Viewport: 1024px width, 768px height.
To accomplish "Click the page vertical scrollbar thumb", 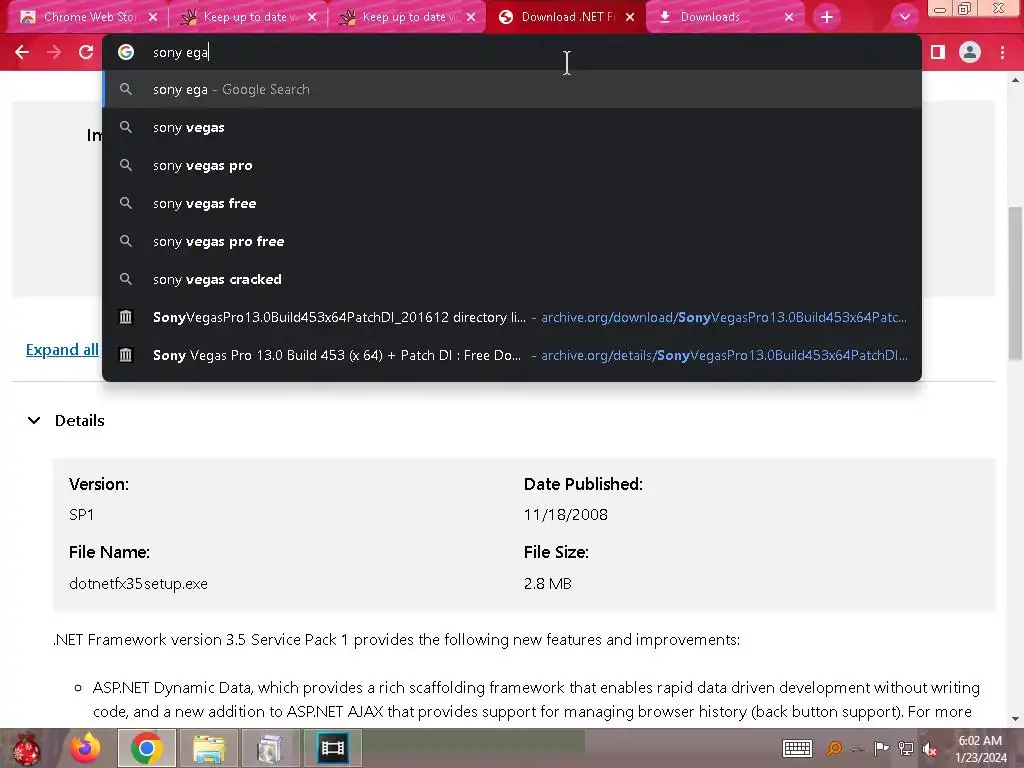I will [x=1016, y=283].
